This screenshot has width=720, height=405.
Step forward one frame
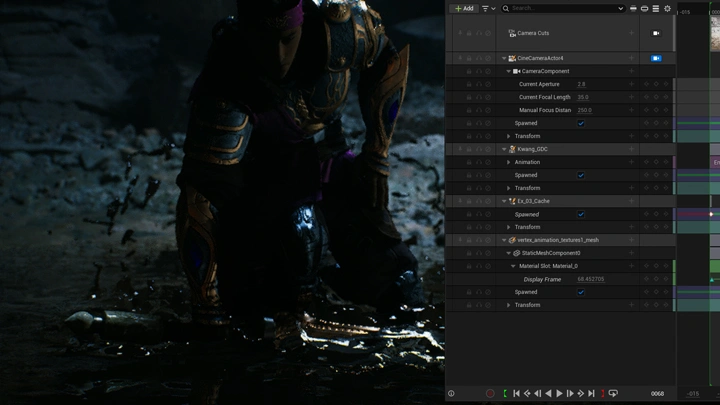[x=570, y=394]
